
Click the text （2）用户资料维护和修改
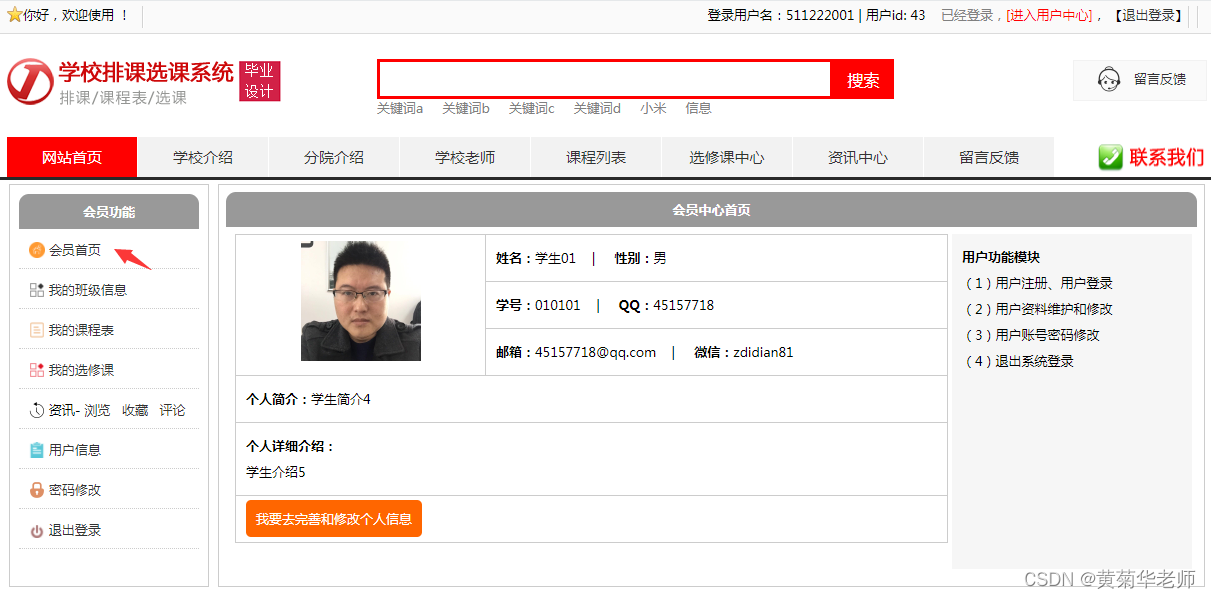point(1037,309)
